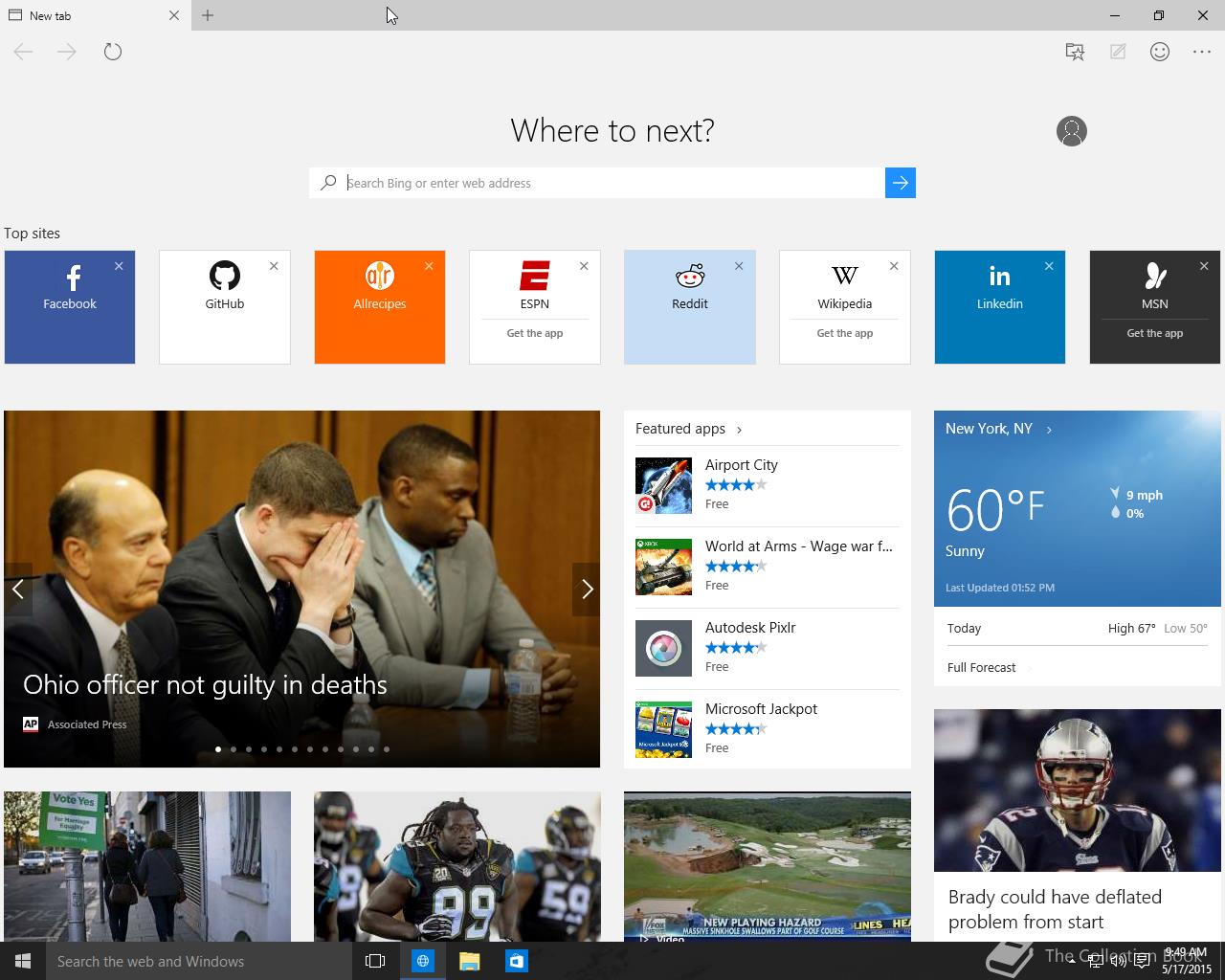Screen dimensions: 1225x980
Task: Remove the GitHub tile with its X
Action: [x=274, y=266]
